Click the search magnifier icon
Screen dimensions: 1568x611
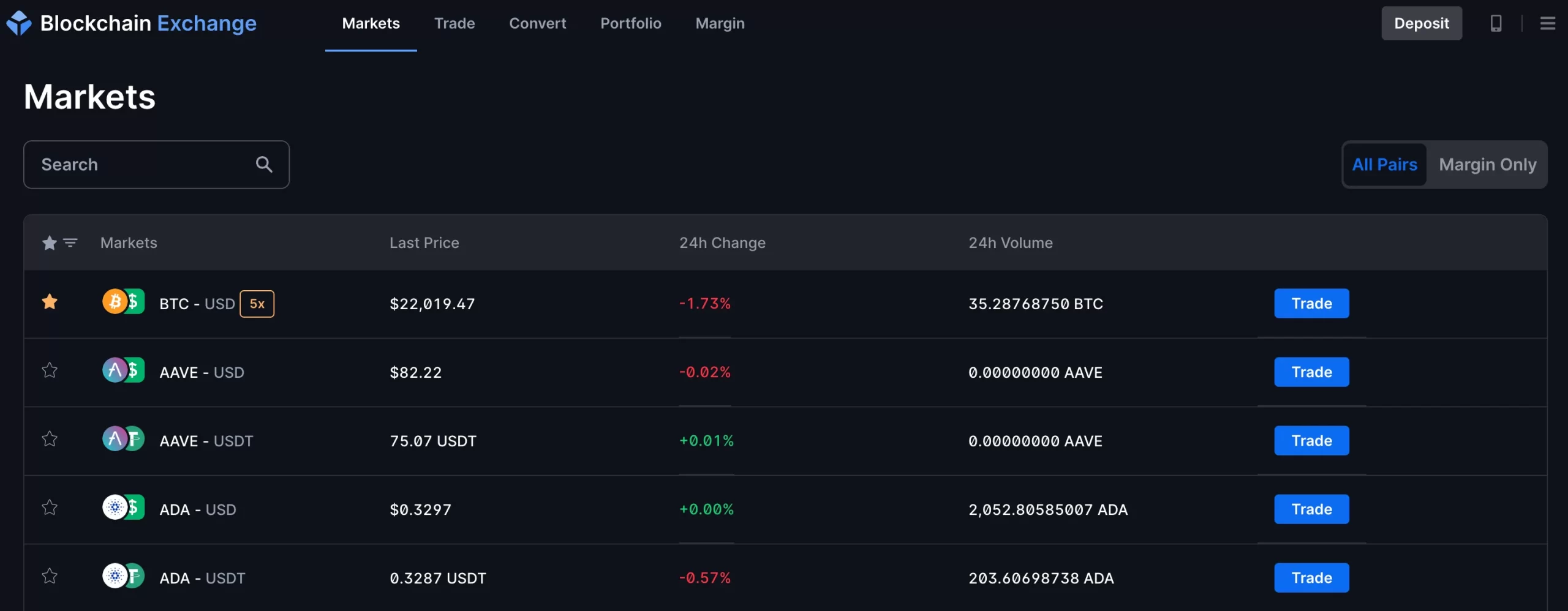tap(264, 164)
